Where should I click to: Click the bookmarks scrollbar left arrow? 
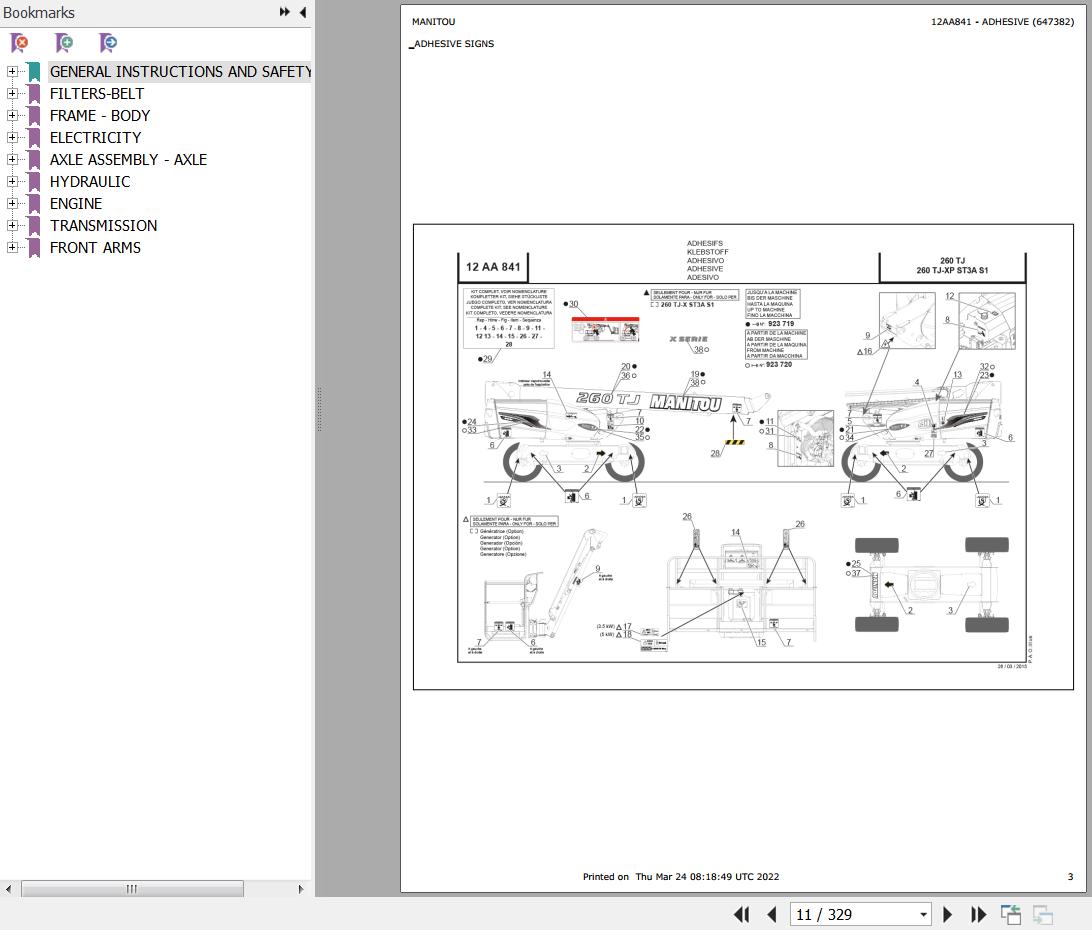point(8,889)
